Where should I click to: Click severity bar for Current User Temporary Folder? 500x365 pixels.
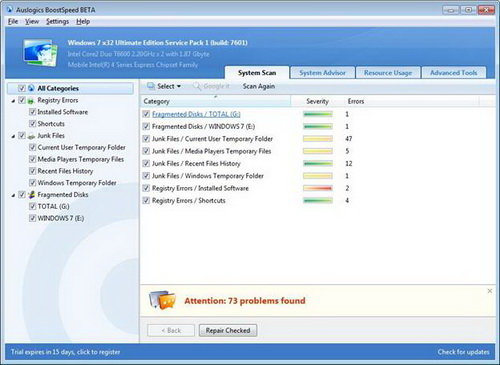coord(318,139)
